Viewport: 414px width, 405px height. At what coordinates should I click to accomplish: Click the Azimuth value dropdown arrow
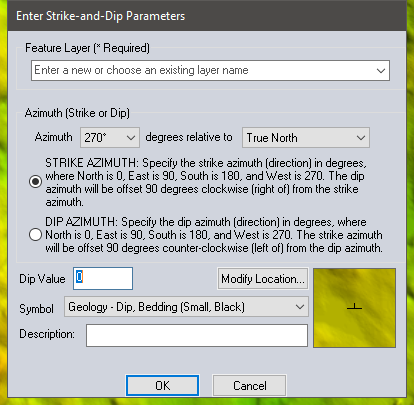pyautogui.click(x=131, y=138)
